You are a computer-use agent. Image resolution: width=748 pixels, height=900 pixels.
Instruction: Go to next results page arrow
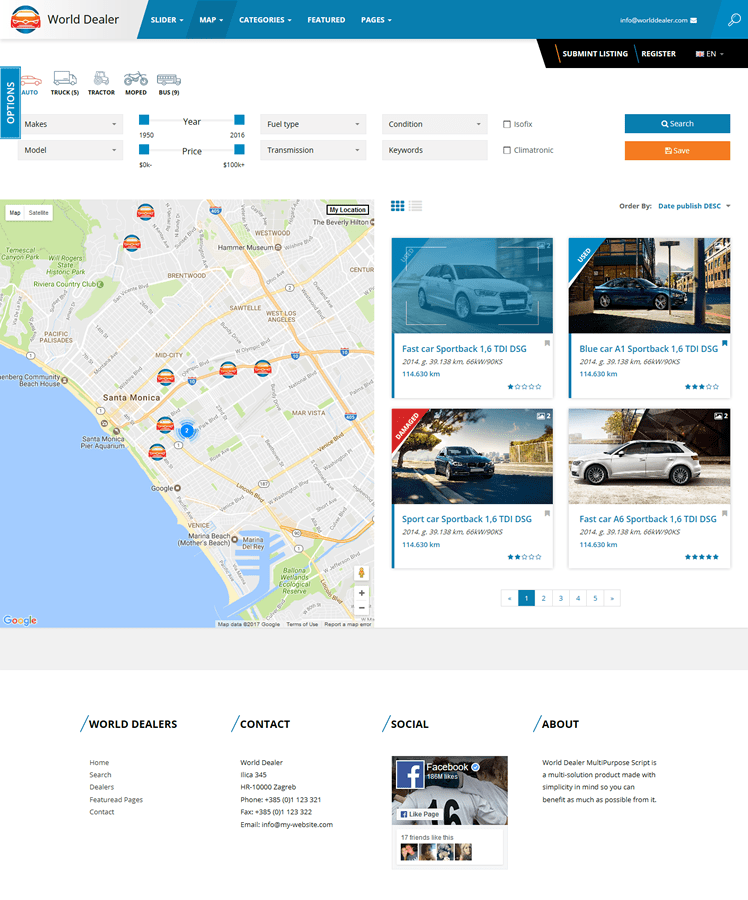pyautogui.click(x=613, y=598)
